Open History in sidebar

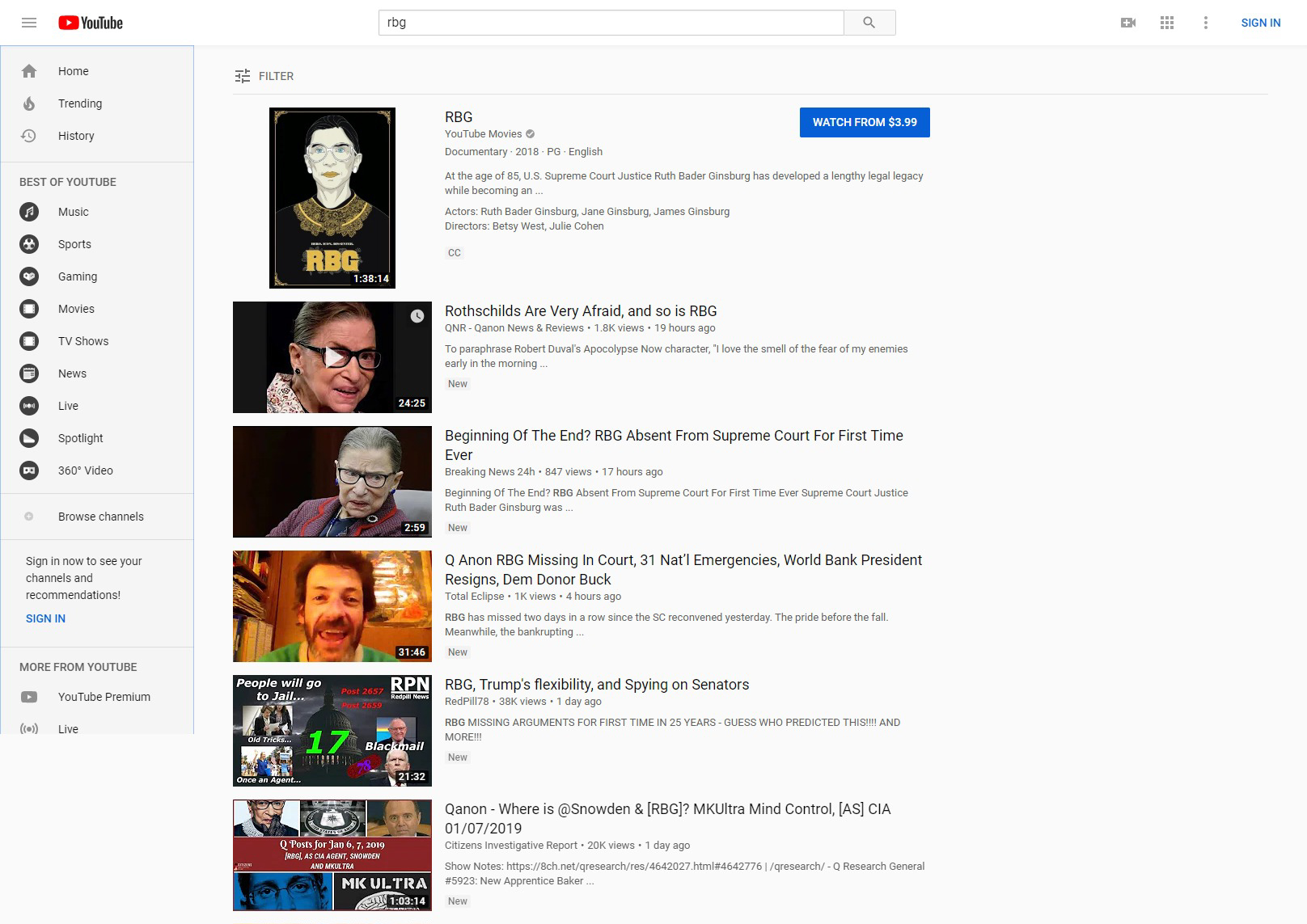75,136
